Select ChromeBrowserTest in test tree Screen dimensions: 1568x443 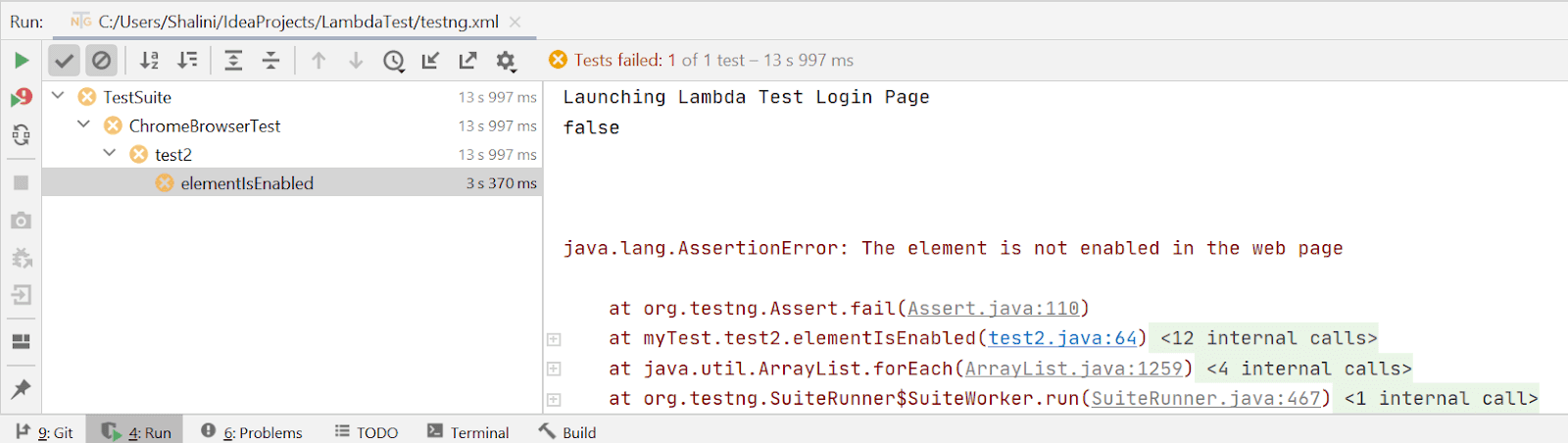(205, 125)
